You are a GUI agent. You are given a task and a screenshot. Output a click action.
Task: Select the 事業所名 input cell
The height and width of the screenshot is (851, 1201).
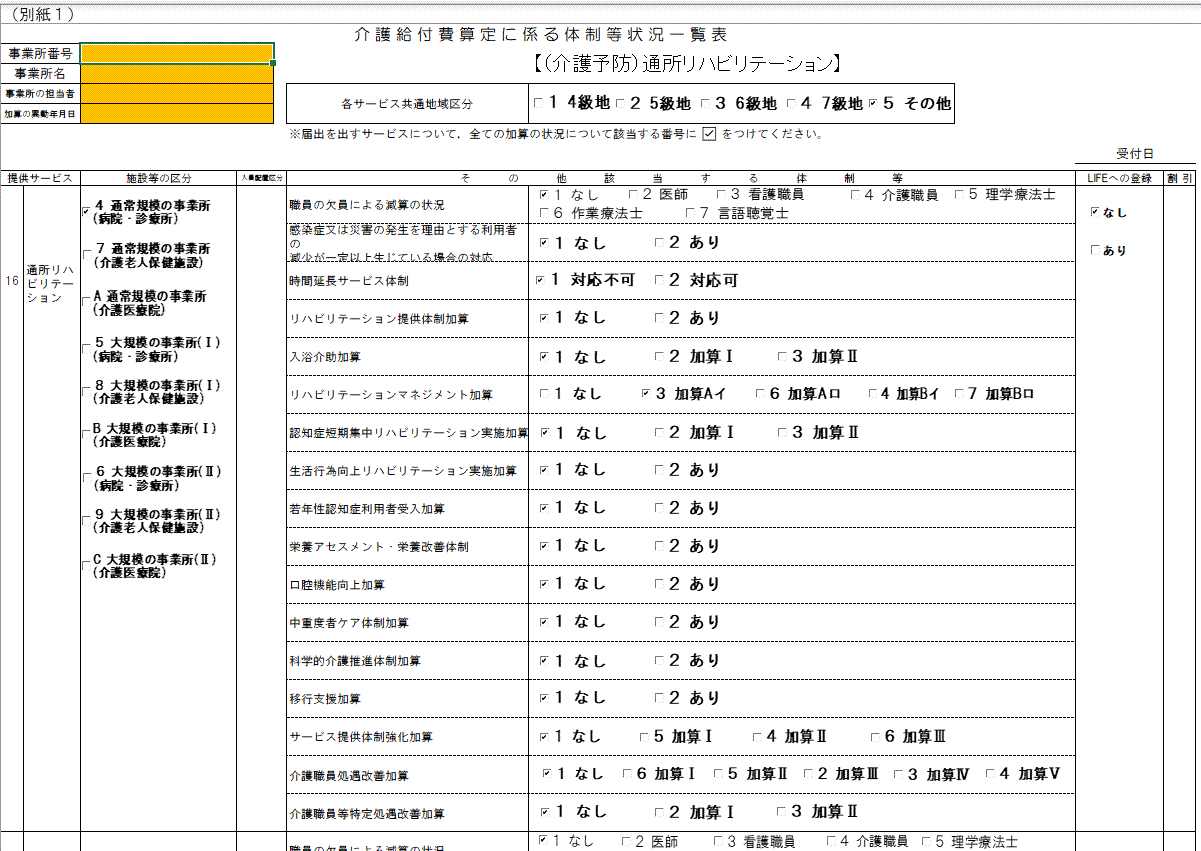point(177,73)
